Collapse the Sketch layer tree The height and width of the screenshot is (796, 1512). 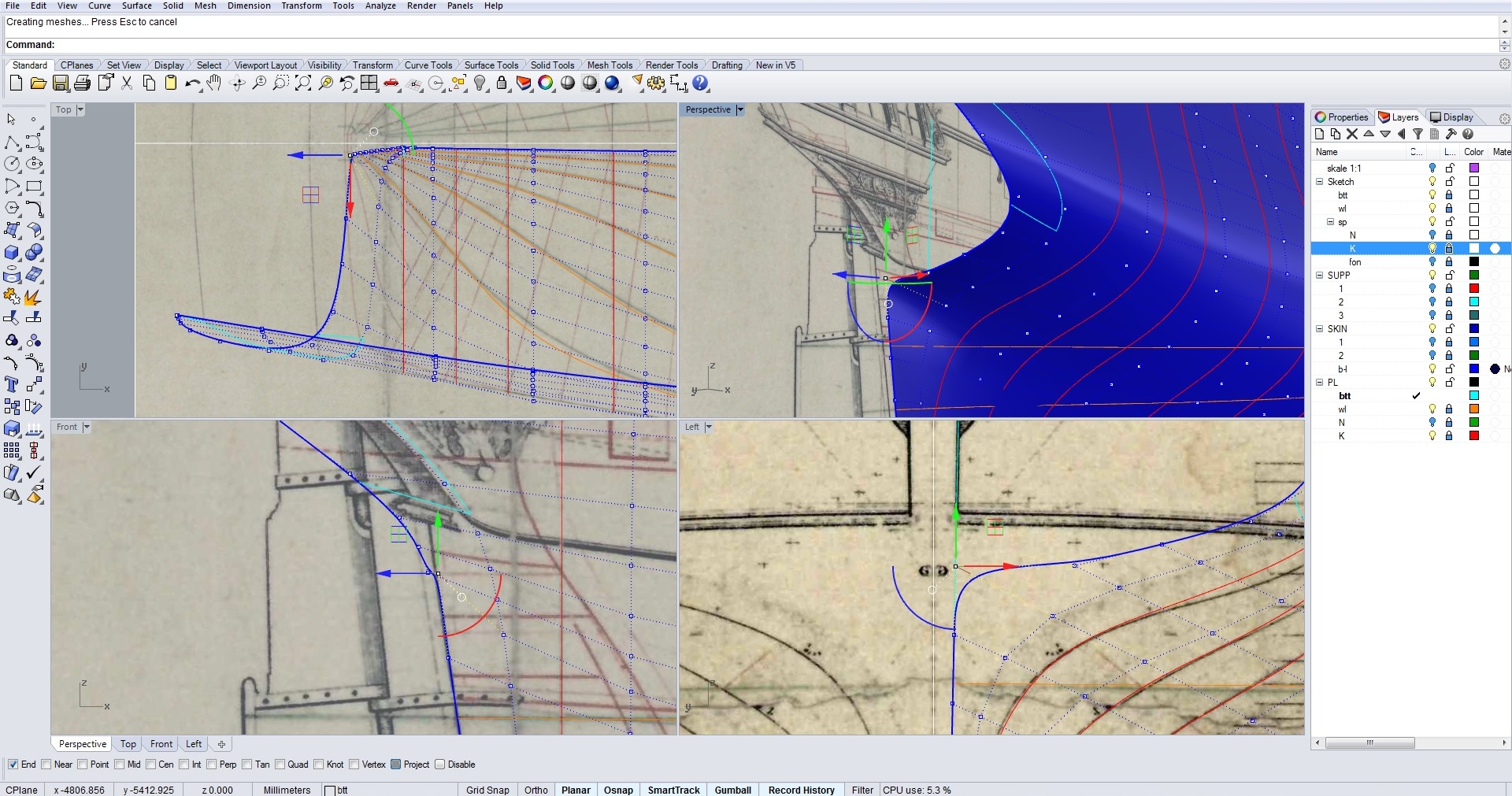coord(1319,182)
